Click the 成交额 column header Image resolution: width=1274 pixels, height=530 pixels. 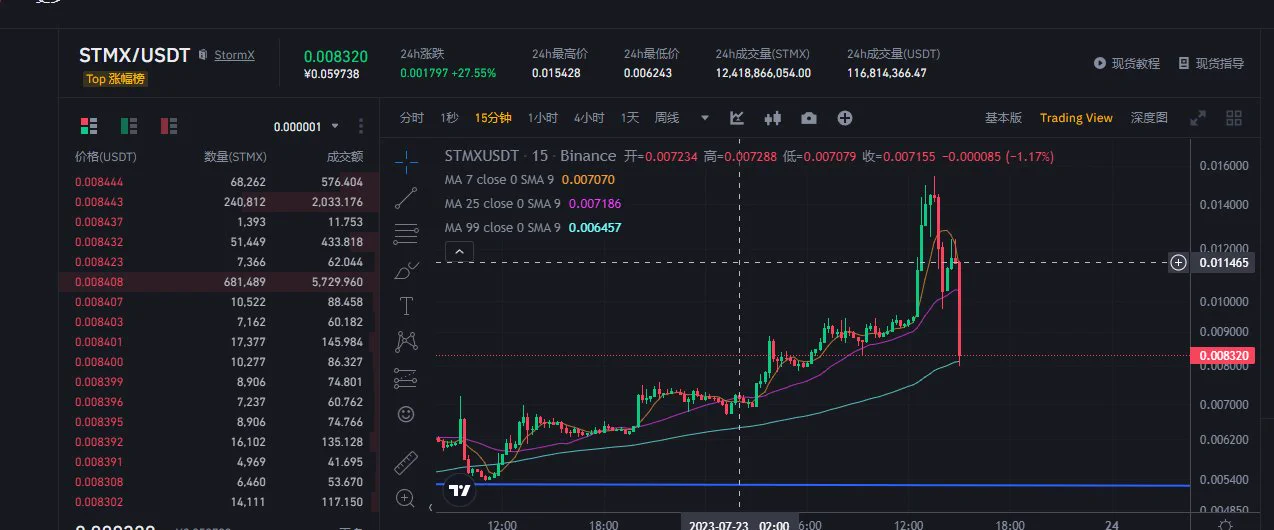(x=344, y=157)
